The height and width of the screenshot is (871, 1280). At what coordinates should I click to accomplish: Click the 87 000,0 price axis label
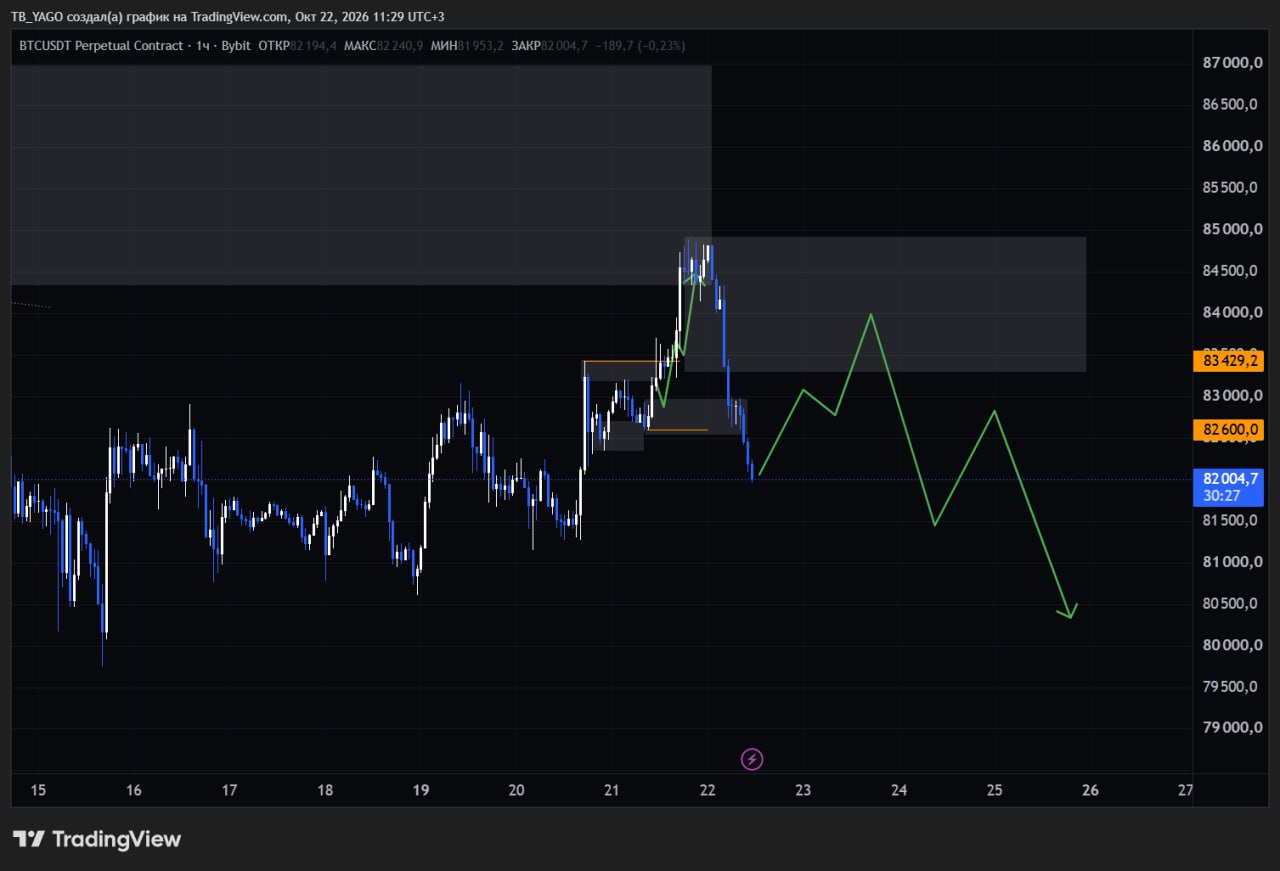(x=1232, y=63)
